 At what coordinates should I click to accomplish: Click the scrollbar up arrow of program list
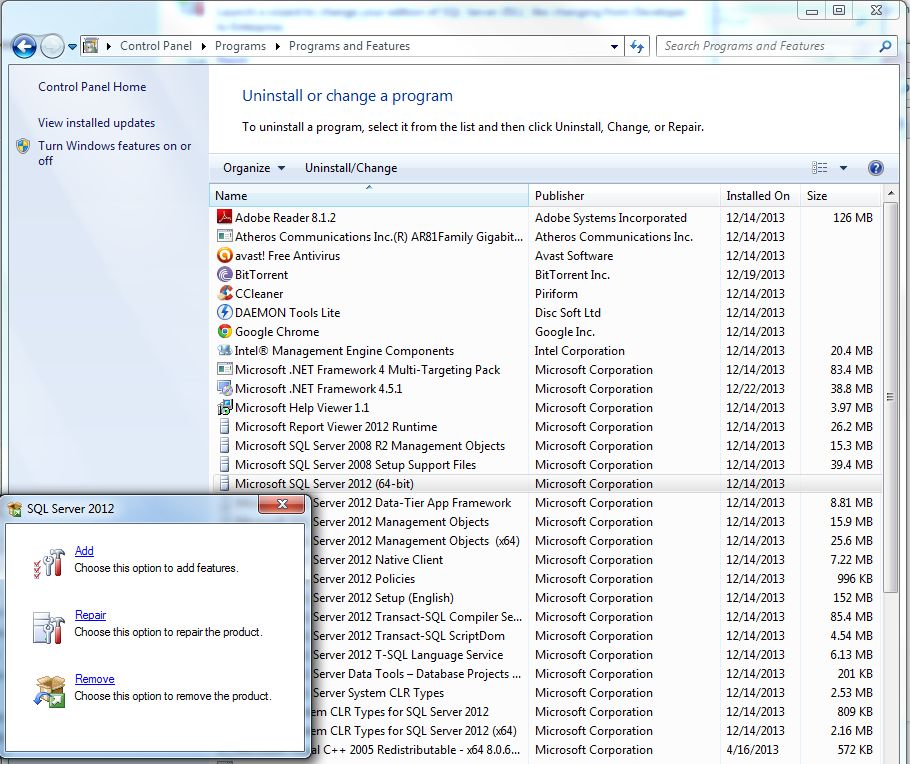(x=890, y=193)
